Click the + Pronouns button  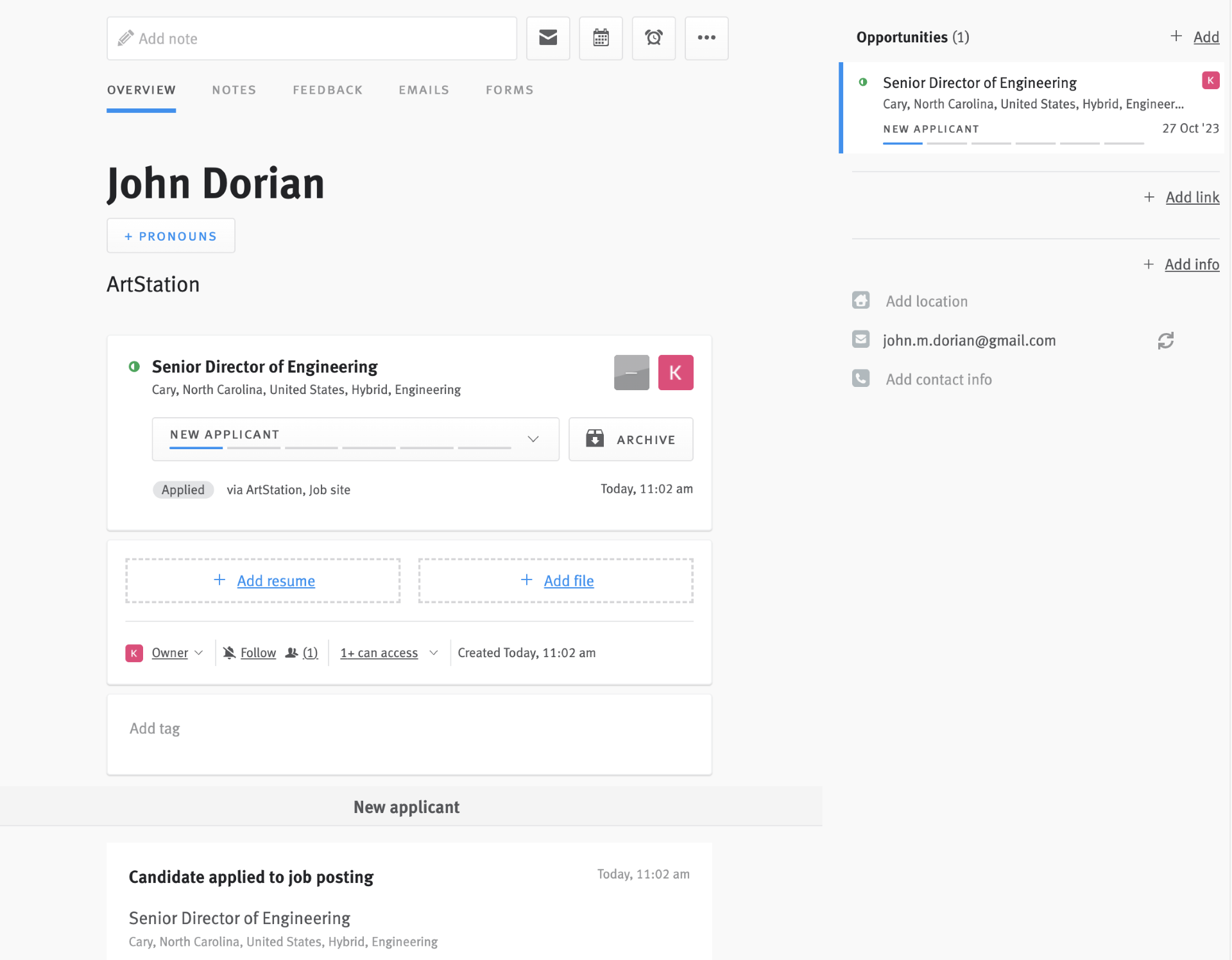pyautogui.click(x=171, y=236)
